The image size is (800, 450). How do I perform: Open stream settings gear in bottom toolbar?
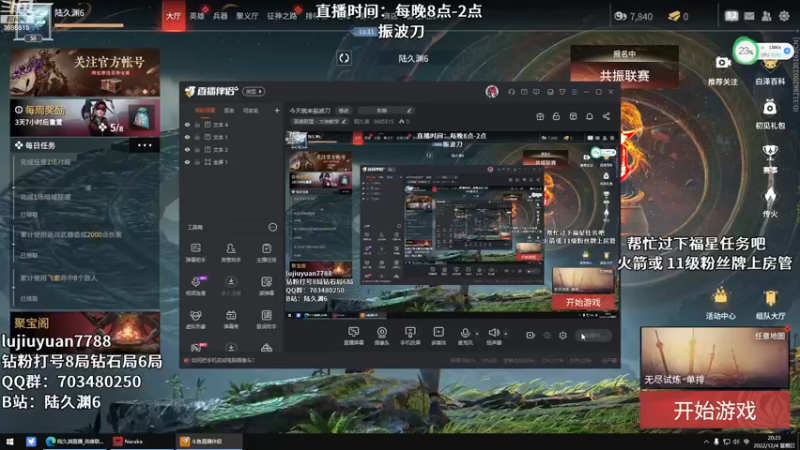coord(563,335)
